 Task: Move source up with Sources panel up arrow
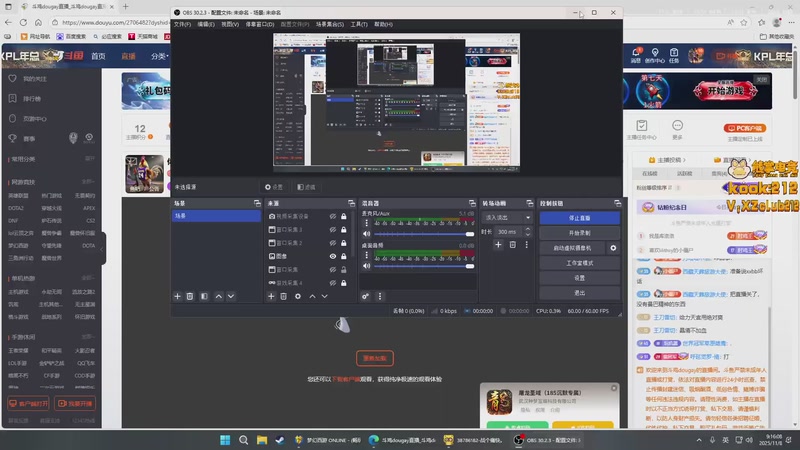click(x=312, y=296)
